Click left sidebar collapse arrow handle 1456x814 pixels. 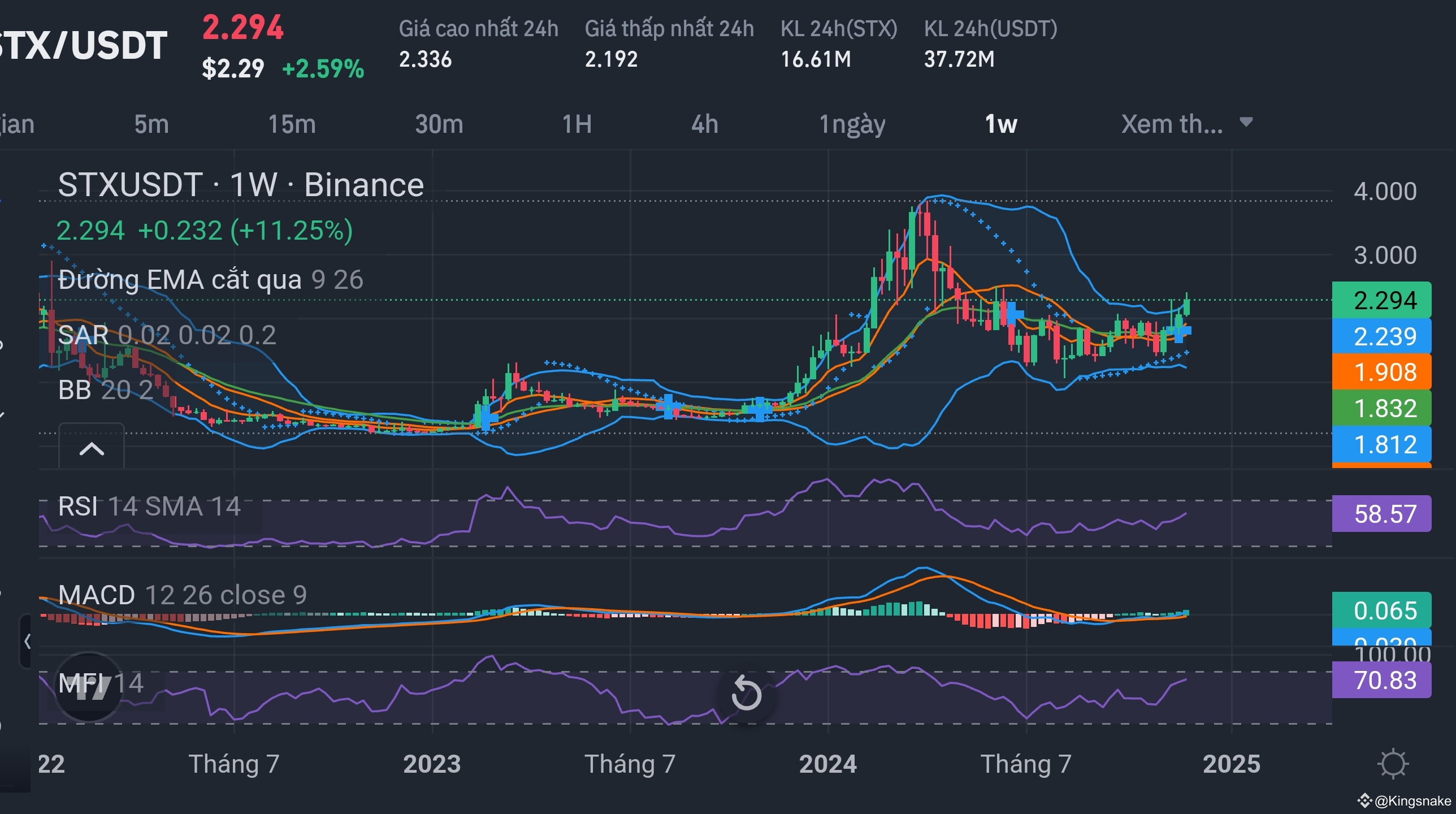click(26, 642)
